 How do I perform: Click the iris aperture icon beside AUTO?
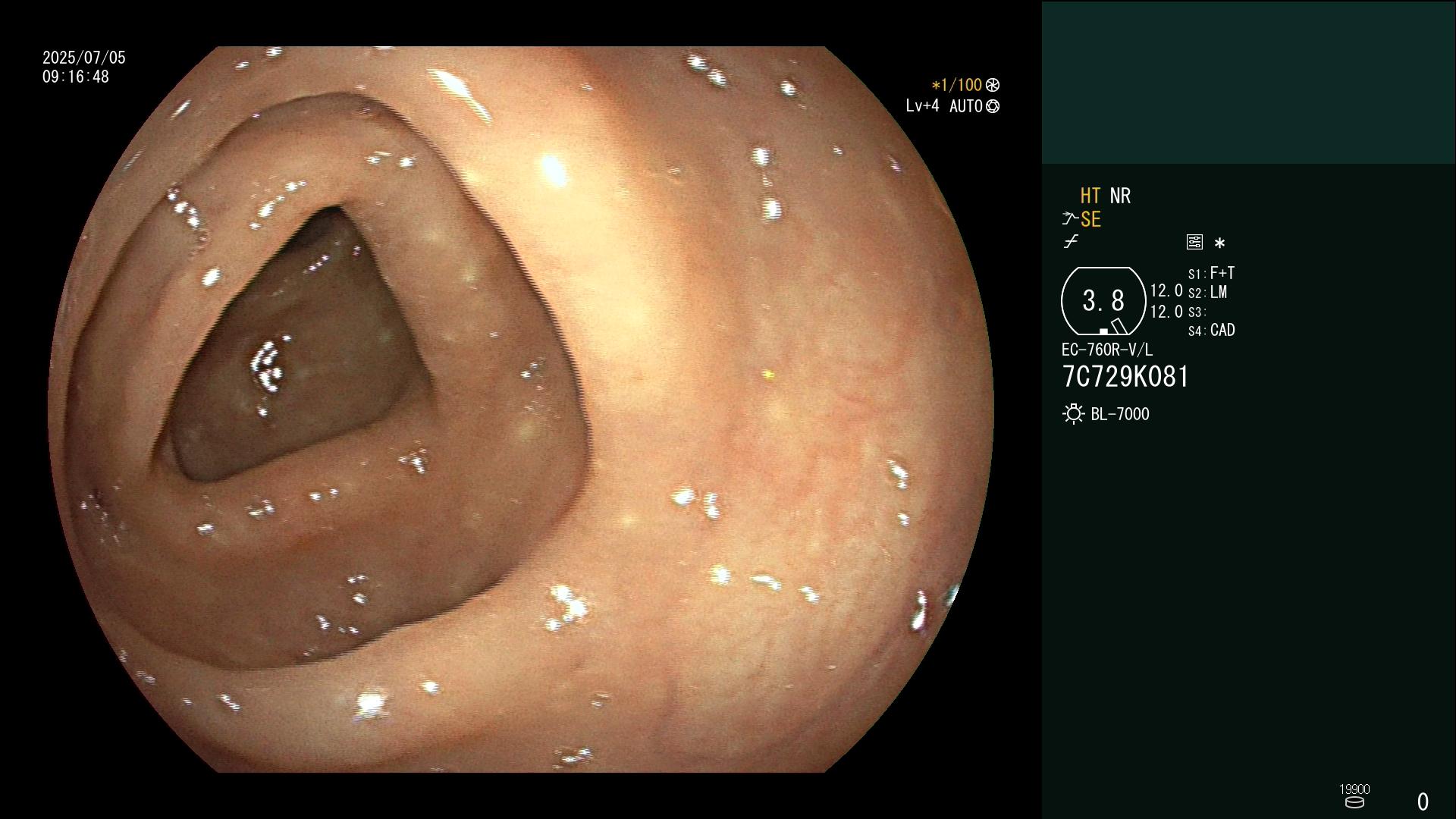click(993, 106)
